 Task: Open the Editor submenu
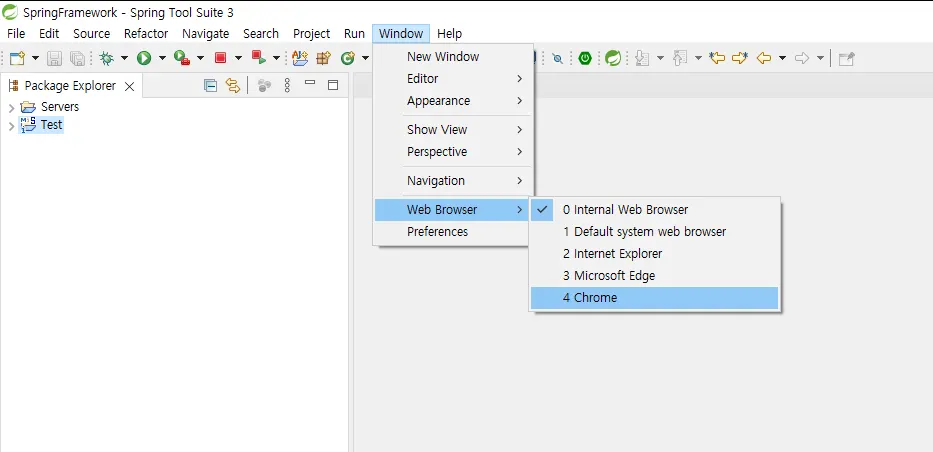click(453, 79)
